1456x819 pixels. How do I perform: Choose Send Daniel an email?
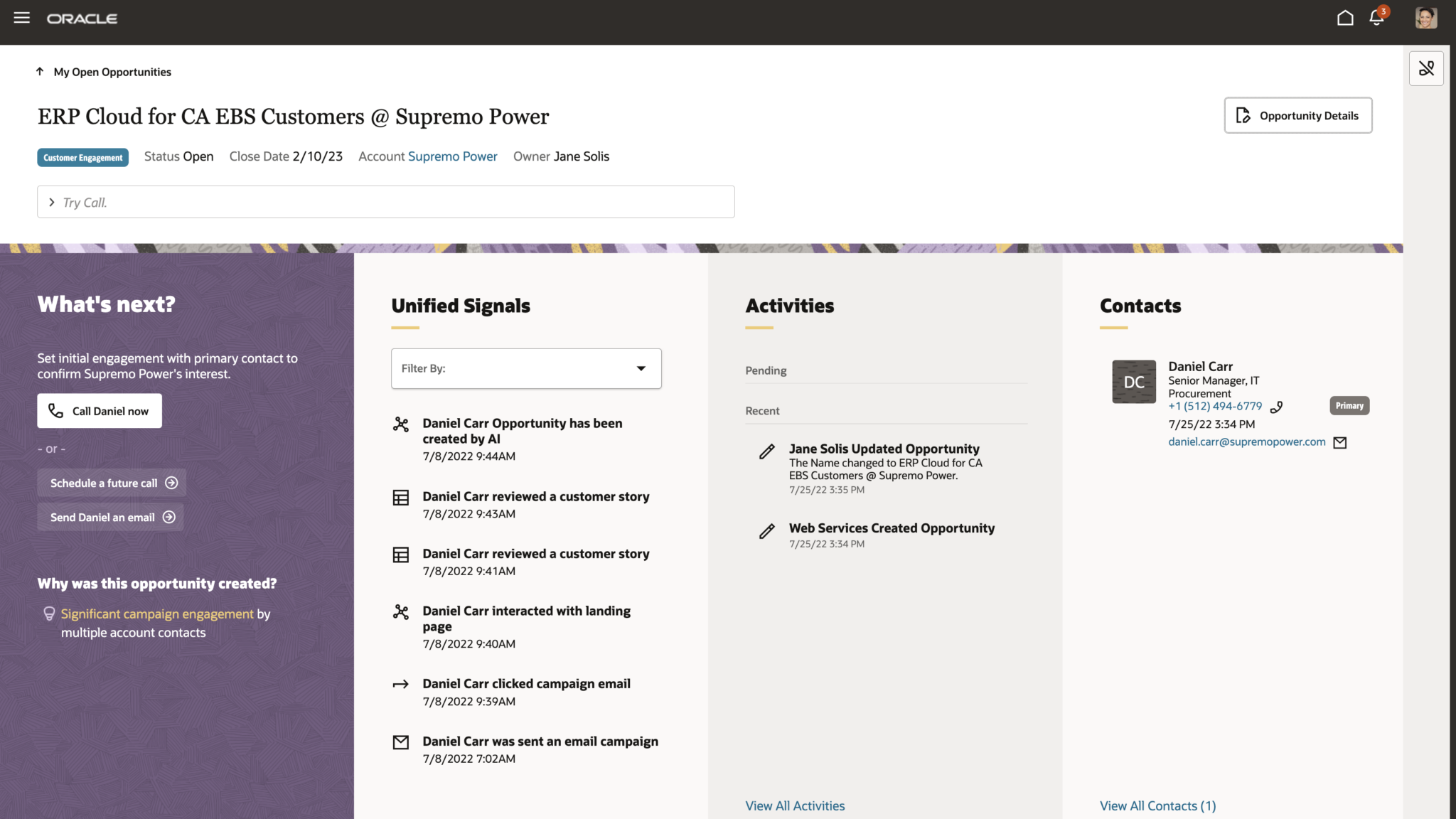(111, 518)
